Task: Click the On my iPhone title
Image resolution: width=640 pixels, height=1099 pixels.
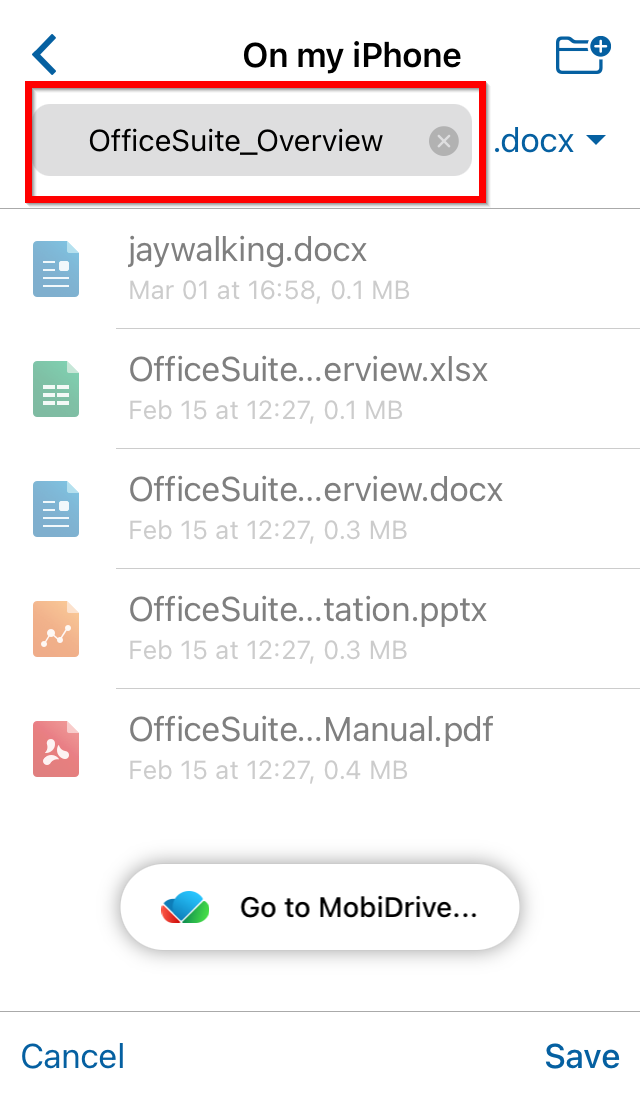Action: point(352,55)
